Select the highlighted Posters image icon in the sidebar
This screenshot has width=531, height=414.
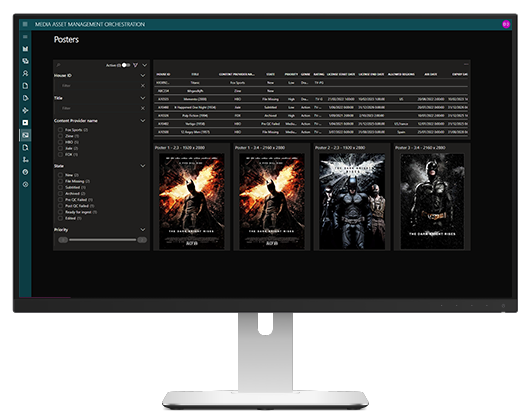(x=25, y=135)
